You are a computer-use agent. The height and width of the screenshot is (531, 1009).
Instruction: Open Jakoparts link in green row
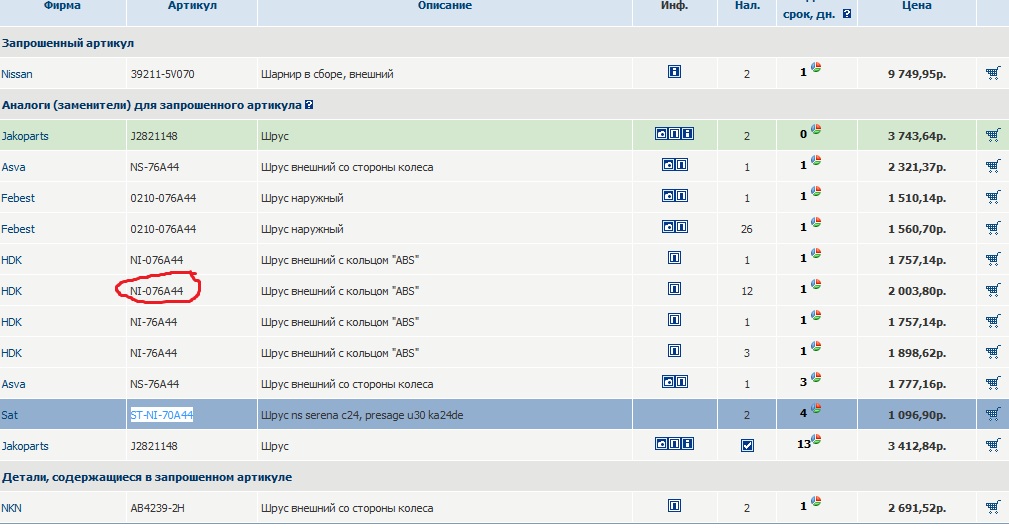(x=25, y=136)
